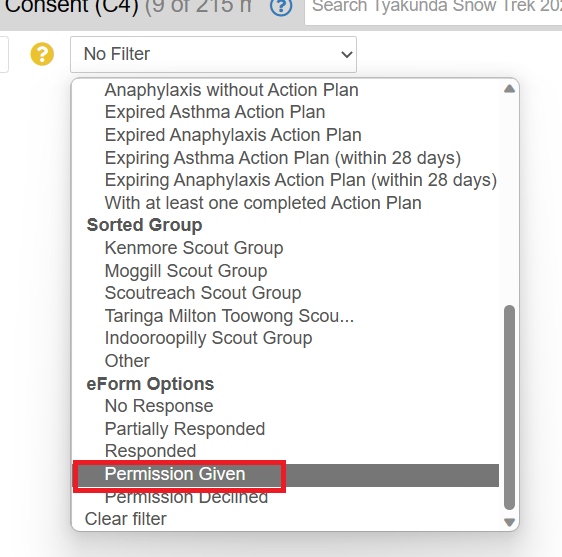Click the dropdown list scrollbar thumb
562x557 pixels.
pos(509,408)
